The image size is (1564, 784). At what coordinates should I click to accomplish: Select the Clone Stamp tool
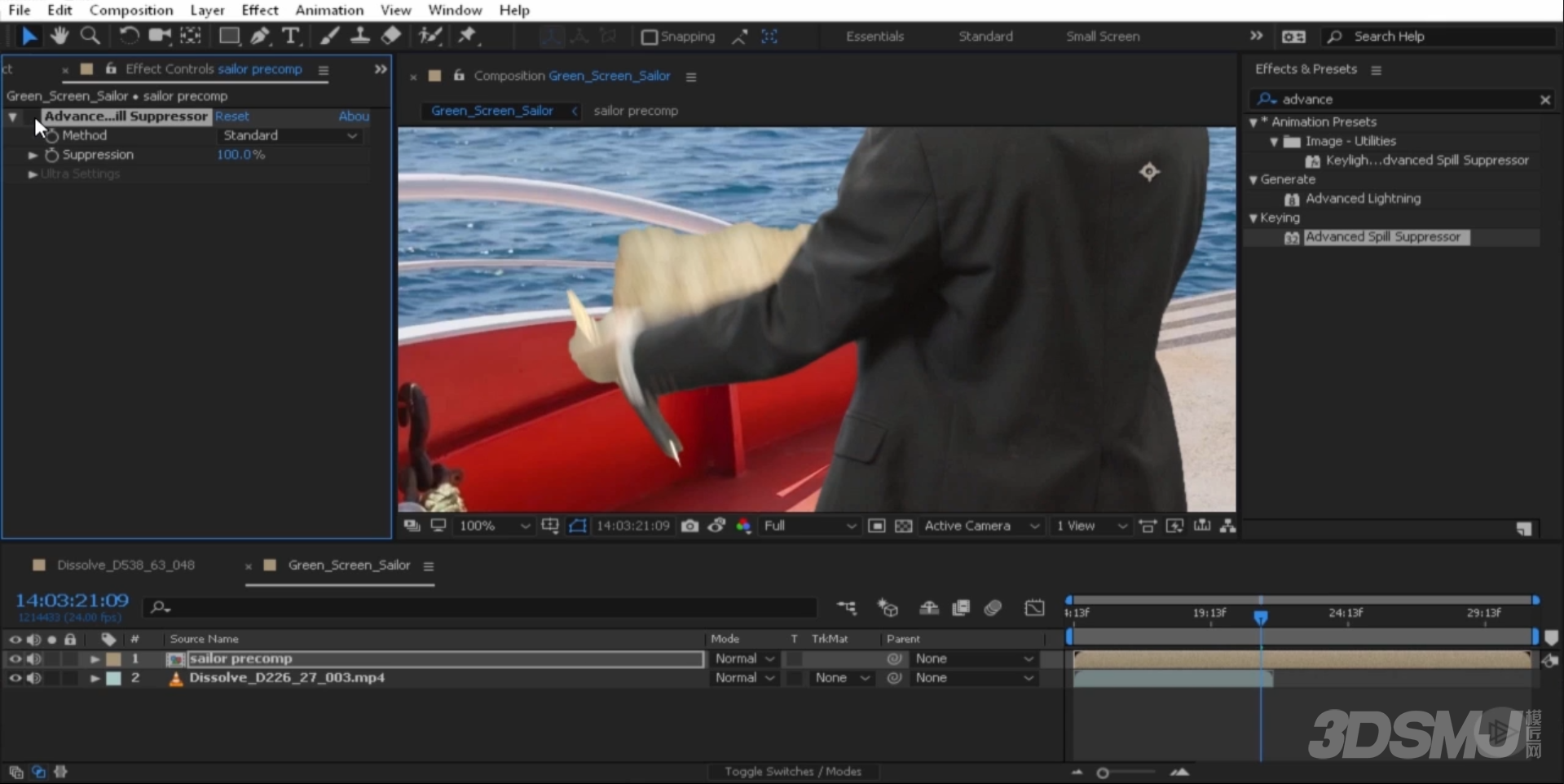[359, 36]
